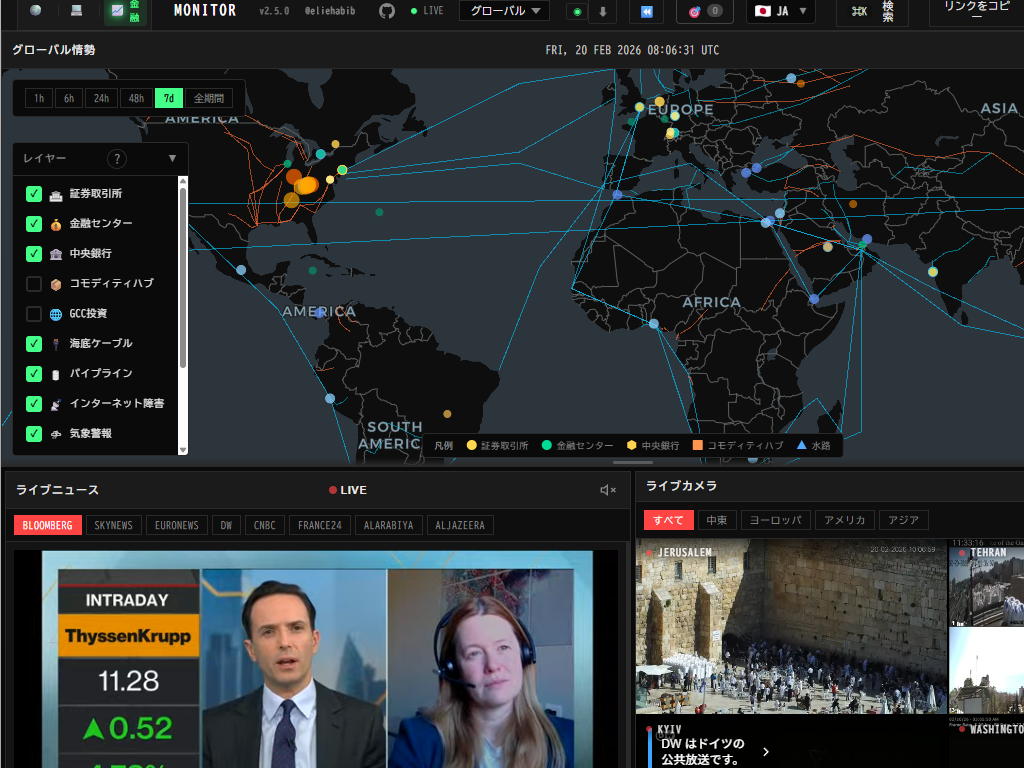Viewport: 1024px width, 768px height.
Task: Set time range to 24h
Action: click(x=102, y=98)
